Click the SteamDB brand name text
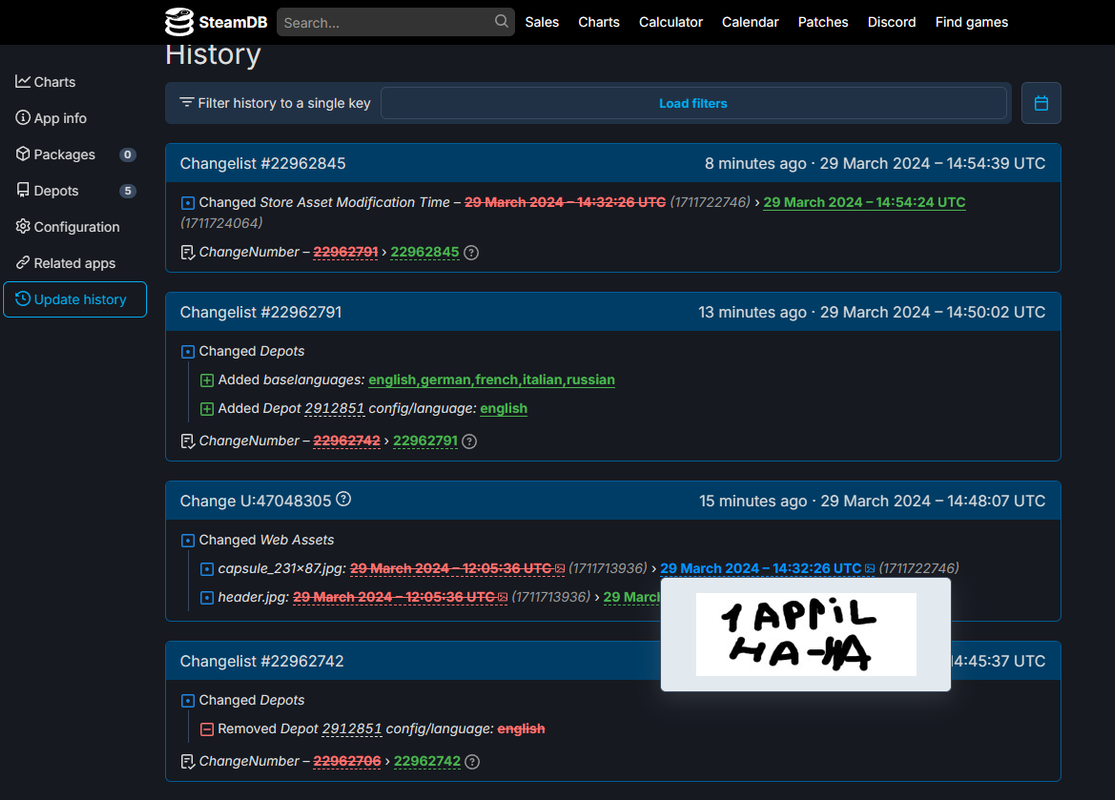Screen dimensions: 1115x800 tap(233, 22)
